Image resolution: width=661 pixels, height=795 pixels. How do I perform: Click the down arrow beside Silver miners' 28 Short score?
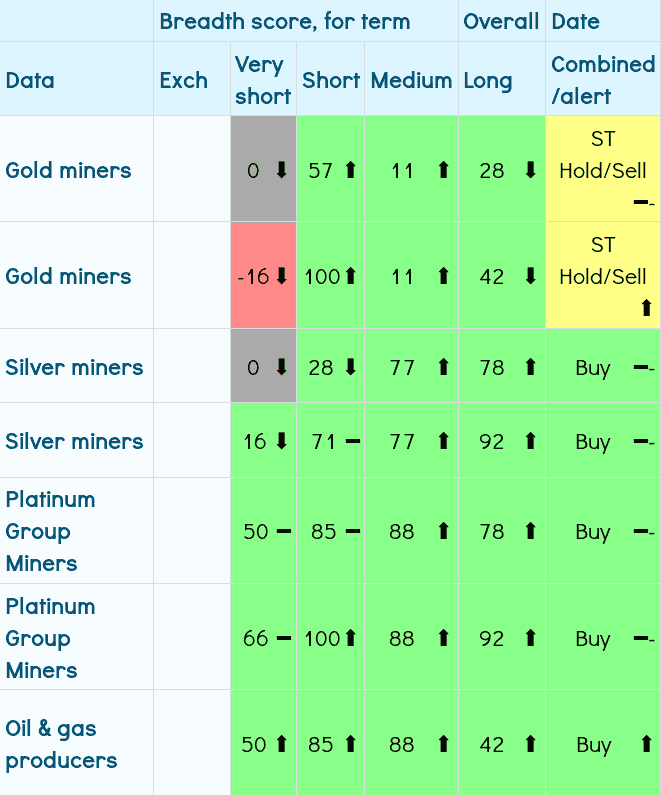pyautogui.click(x=350, y=368)
